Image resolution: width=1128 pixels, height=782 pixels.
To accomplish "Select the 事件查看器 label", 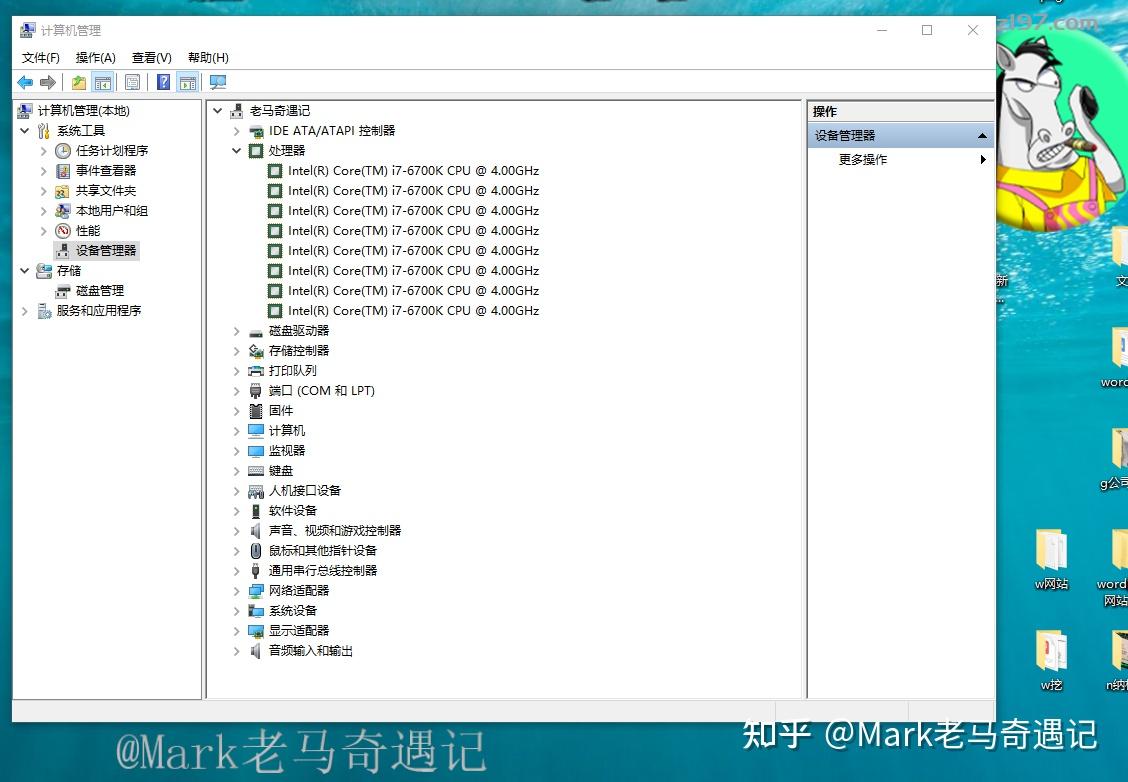I will (x=106, y=171).
